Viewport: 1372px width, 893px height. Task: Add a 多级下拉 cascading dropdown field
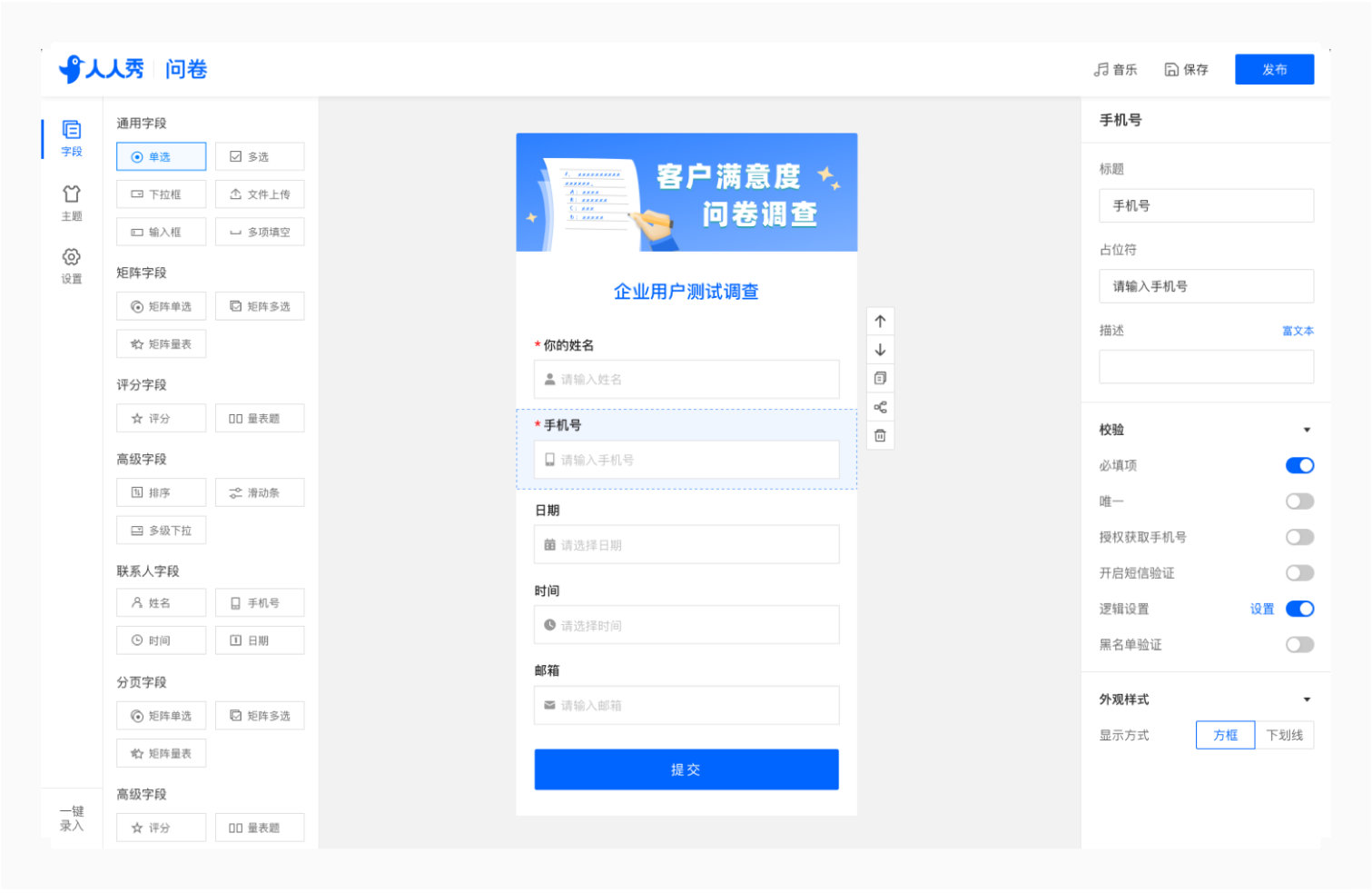161,530
